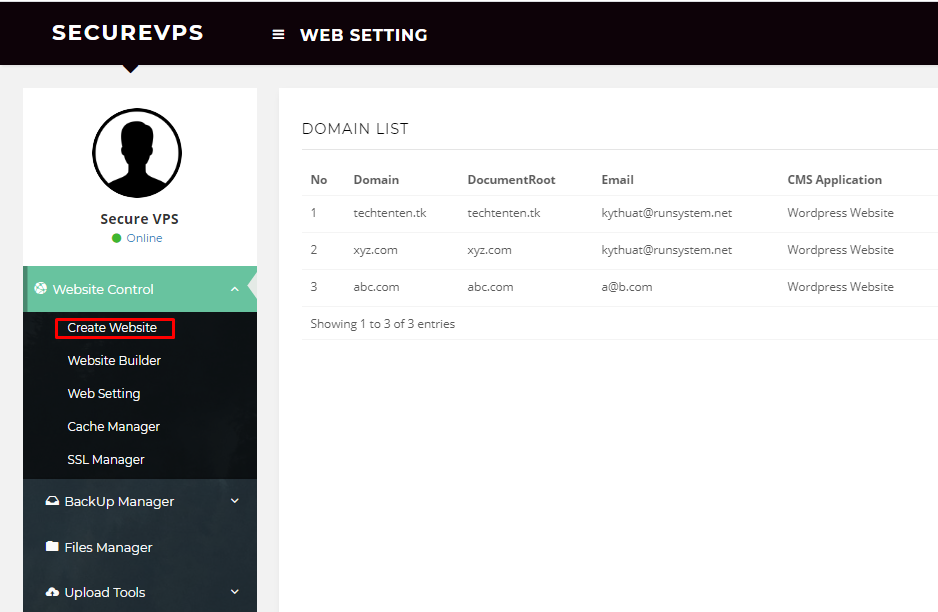Image resolution: width=938 pixels, height=612 pixels.
Task: Open Web Setting in sidebar
Action: 103,394
